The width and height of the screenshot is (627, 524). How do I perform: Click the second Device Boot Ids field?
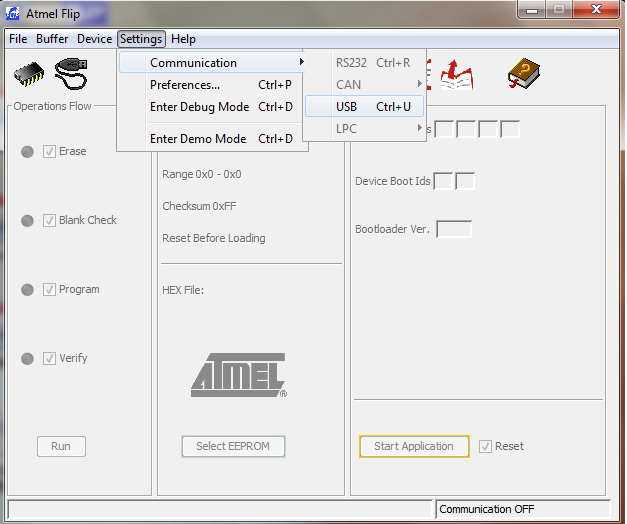point(465,181)
